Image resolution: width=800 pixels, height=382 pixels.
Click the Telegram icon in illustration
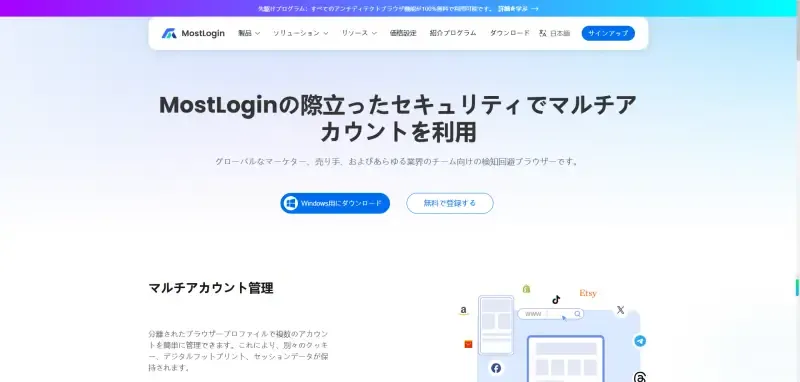click(x=640, y=341)
